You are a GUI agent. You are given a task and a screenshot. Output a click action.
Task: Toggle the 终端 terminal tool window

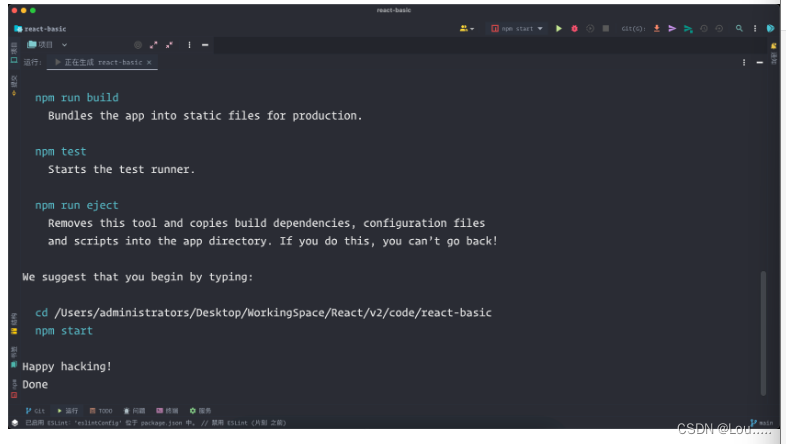pyautogui.click(x=167, y=410)
